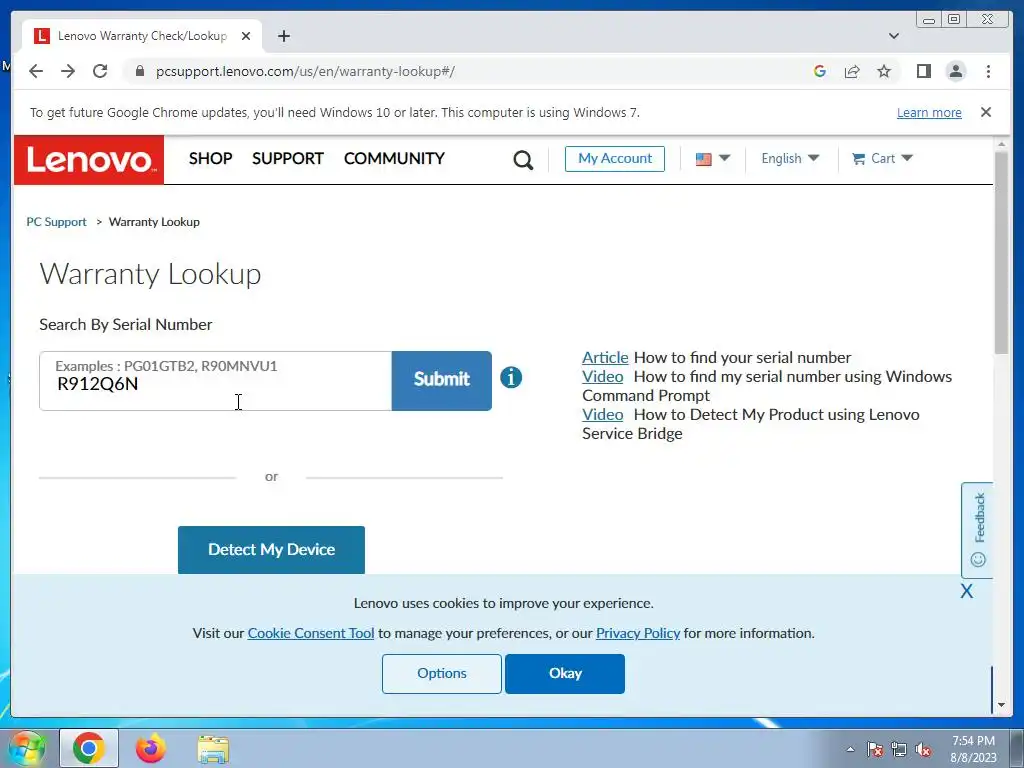This screenshot has width=1024, height=768.
Task: Click the My Account button
Action: tap(615, 159)
